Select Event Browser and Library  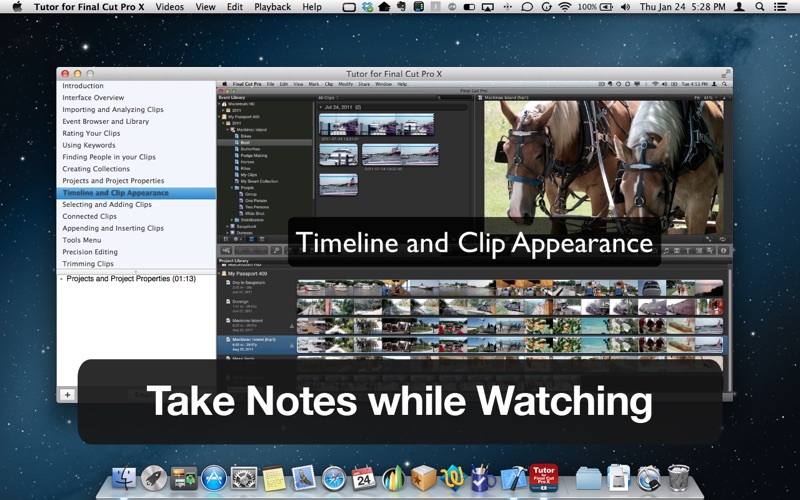136,121
